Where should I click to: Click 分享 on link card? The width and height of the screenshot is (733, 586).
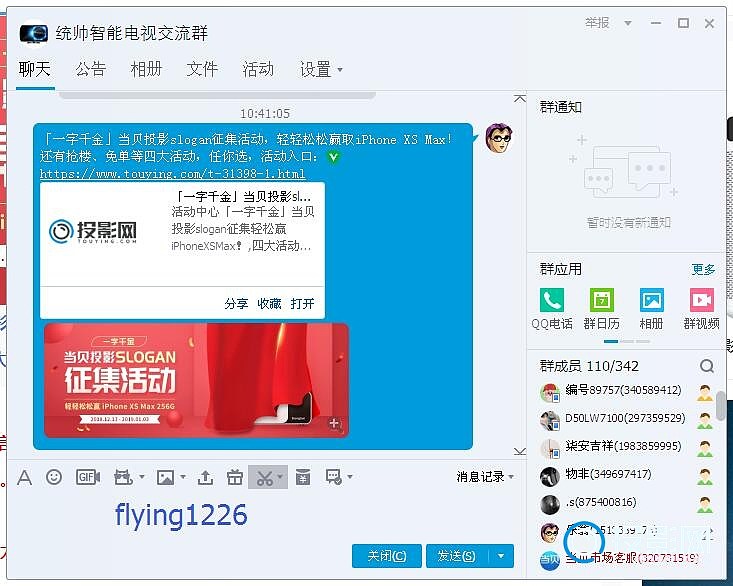[x=236, y=304]
